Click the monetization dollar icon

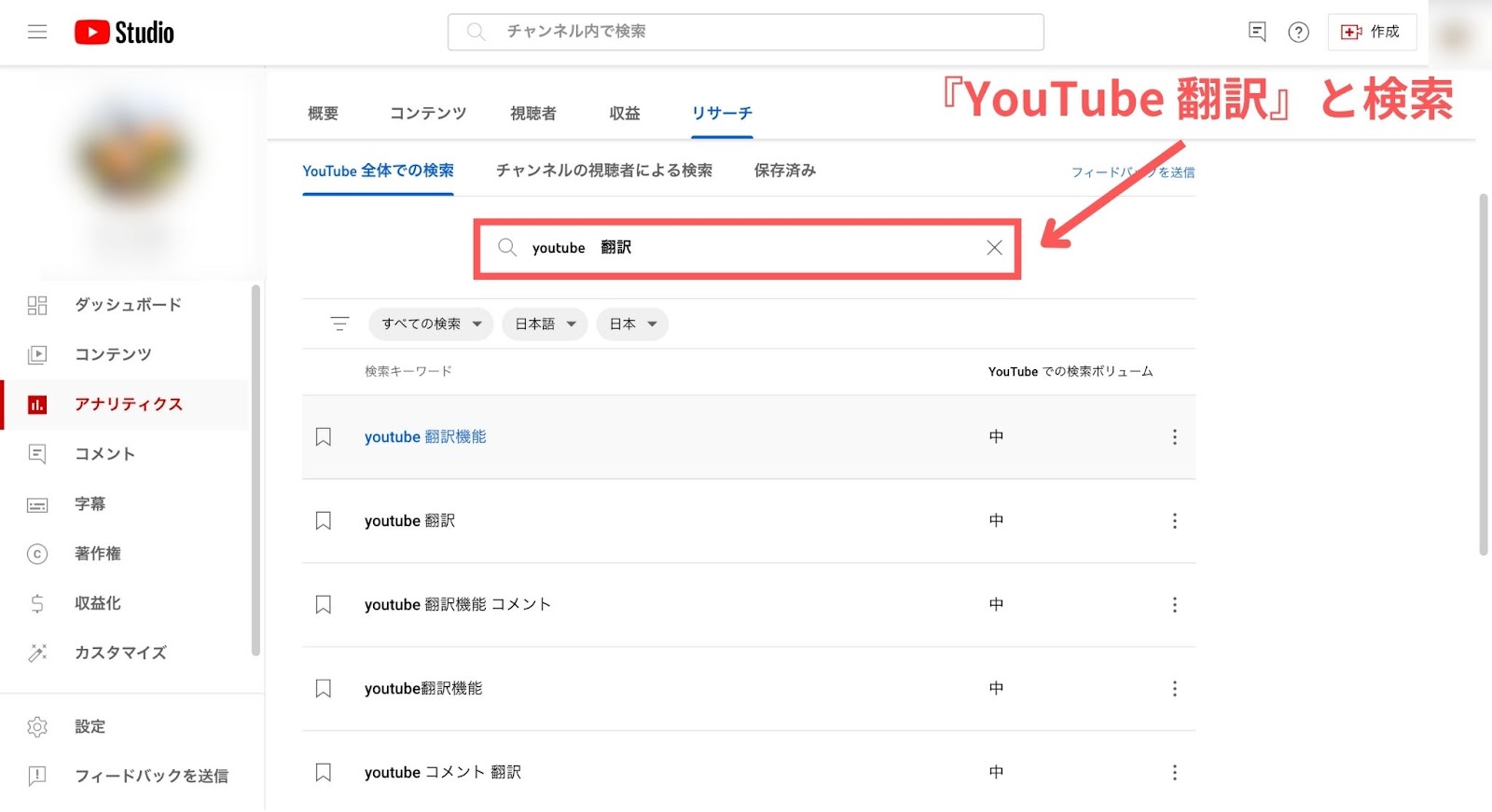[x=37, y=603]
